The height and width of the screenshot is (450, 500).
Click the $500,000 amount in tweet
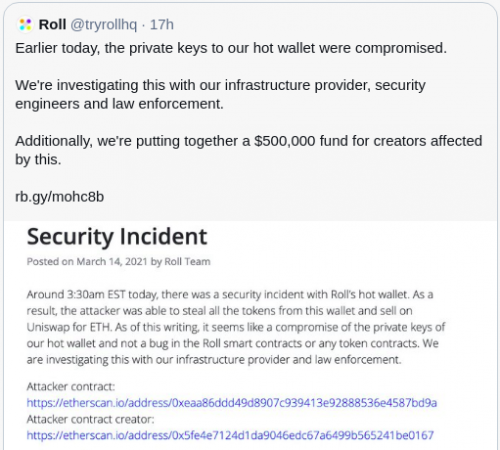coord(285,141)
